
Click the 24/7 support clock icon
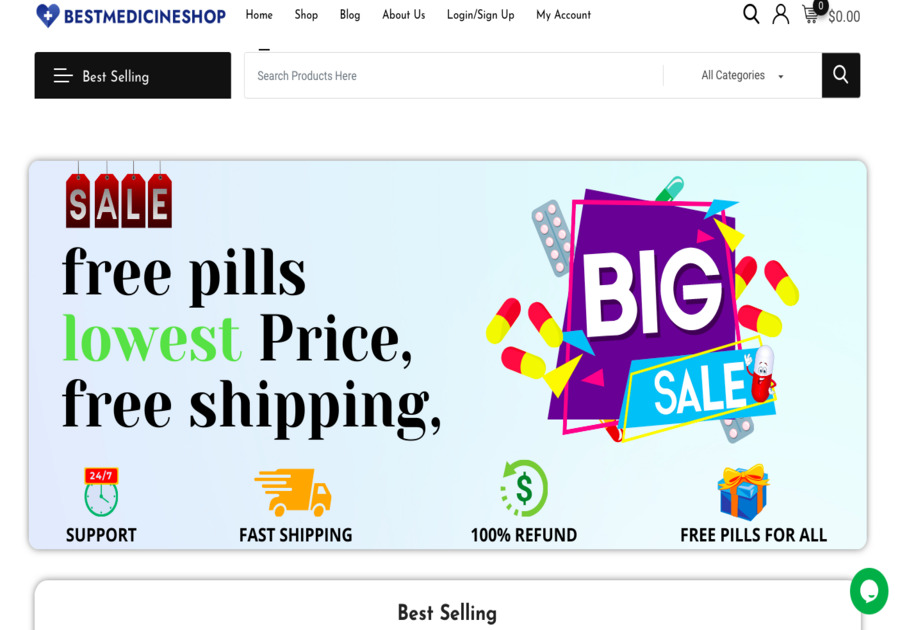(x=101, y=492)
